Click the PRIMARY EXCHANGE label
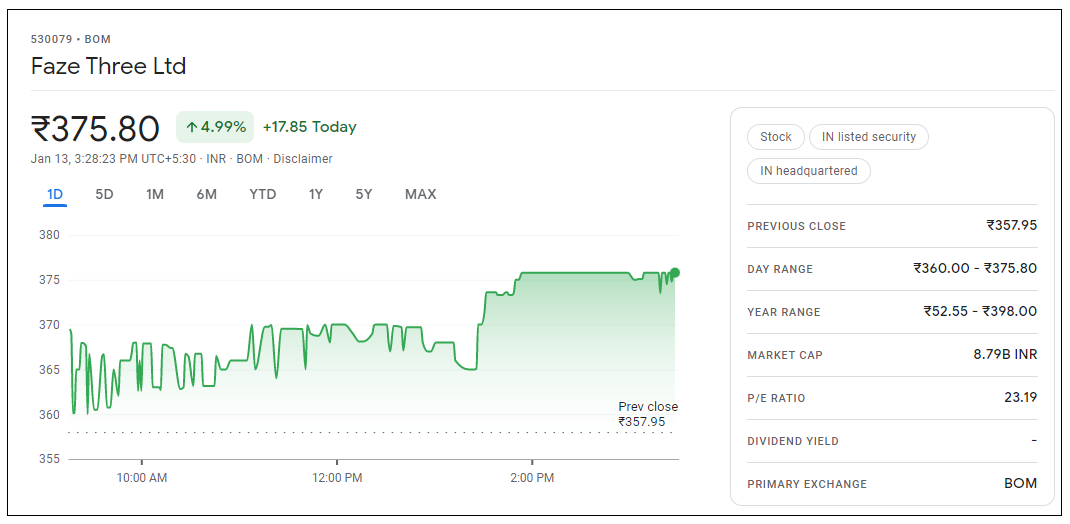The height and width of the screenshot is (524, 1070). [807, 484]
